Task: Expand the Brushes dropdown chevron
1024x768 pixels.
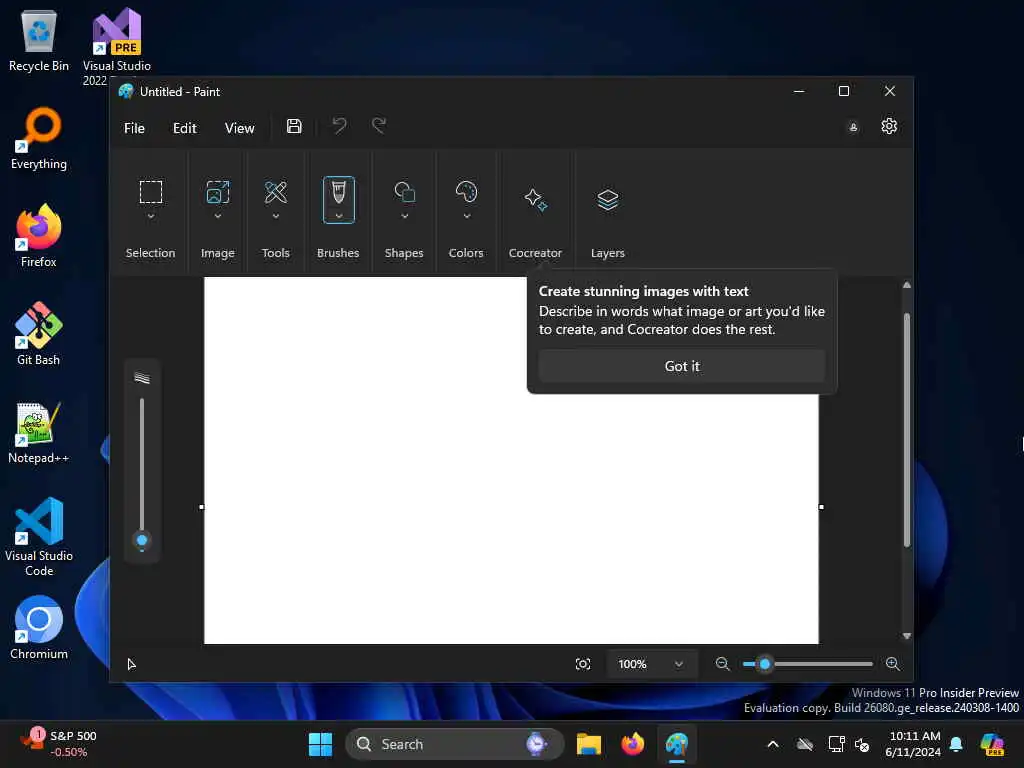Action: point(338,216)
